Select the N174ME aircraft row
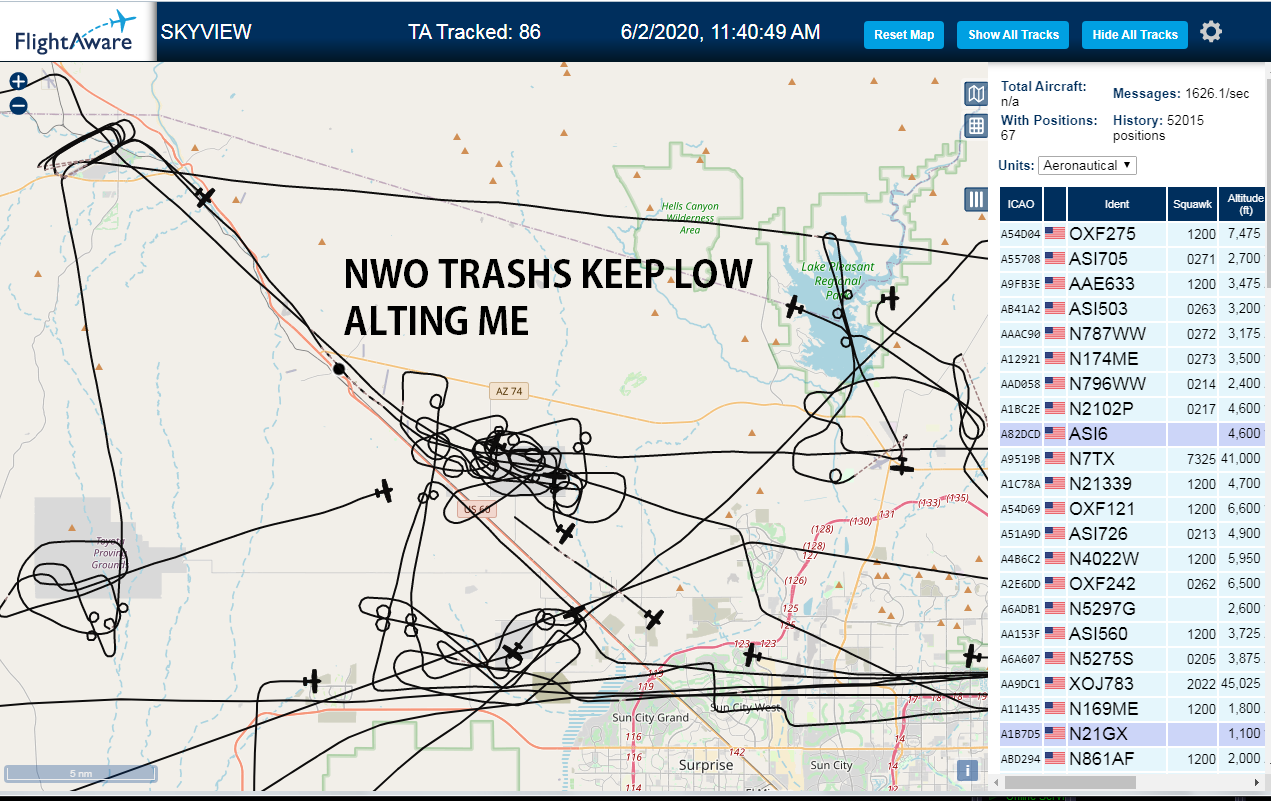 [1133, 359]
